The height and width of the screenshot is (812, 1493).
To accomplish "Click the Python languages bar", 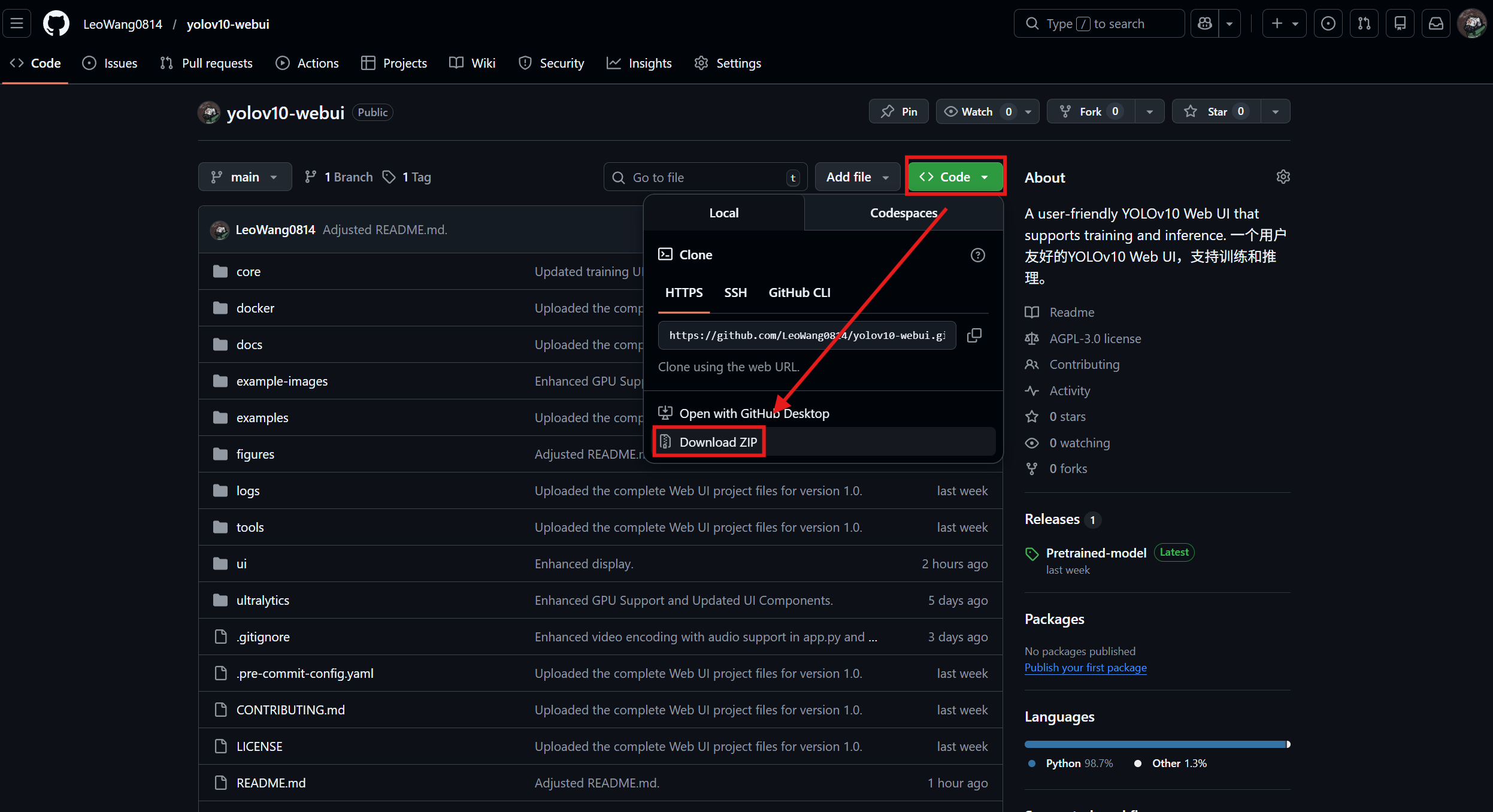I will [1155, 744].
